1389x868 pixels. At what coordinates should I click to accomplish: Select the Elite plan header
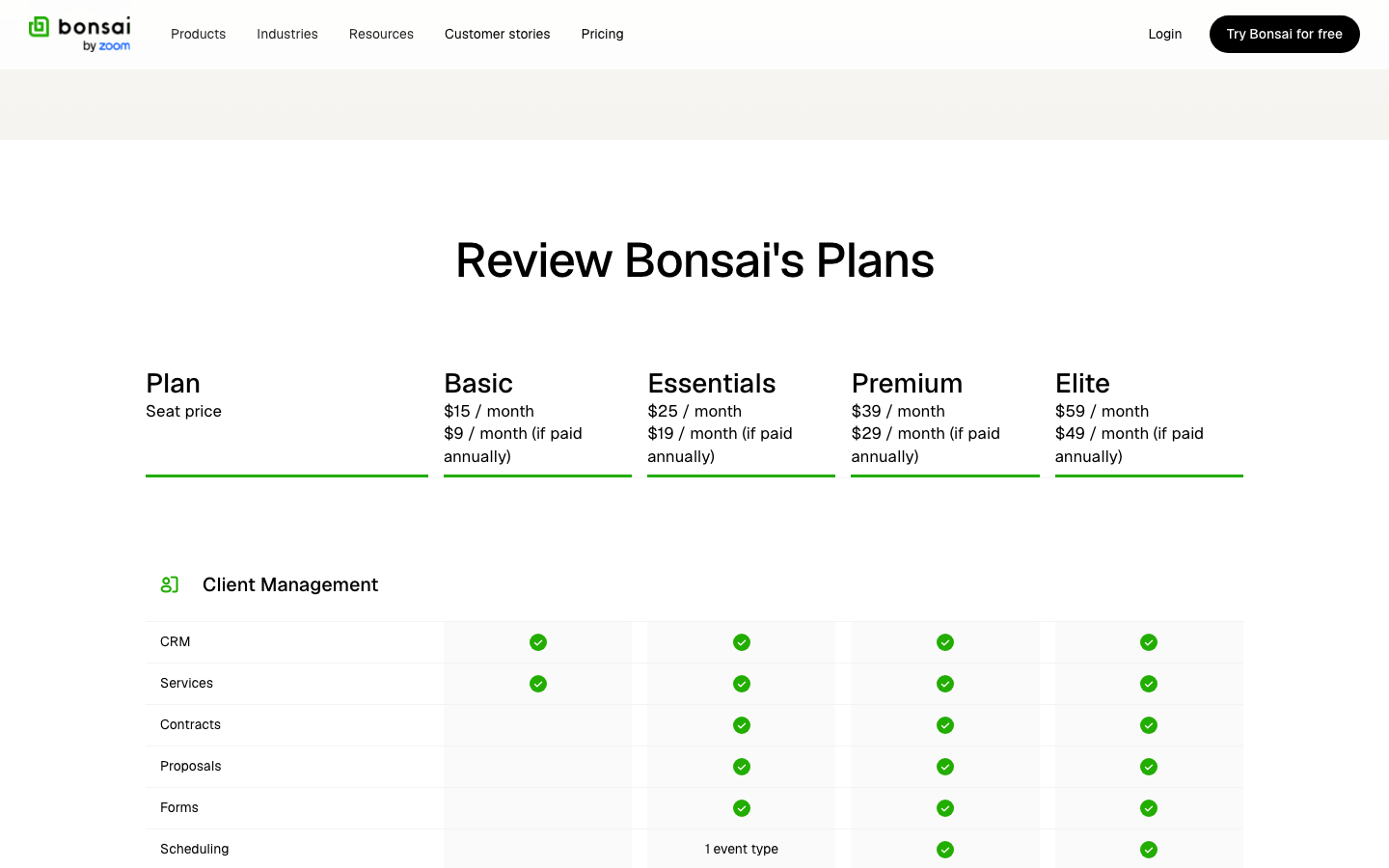[x=1082, y=383]
